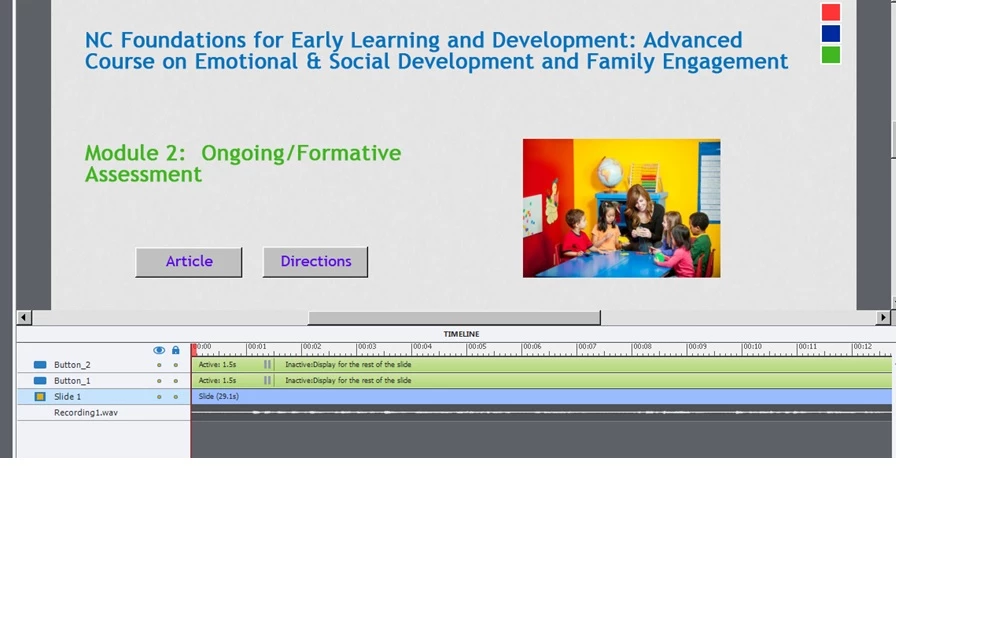Click the 00:11 mark on timeline ruler

807,346
